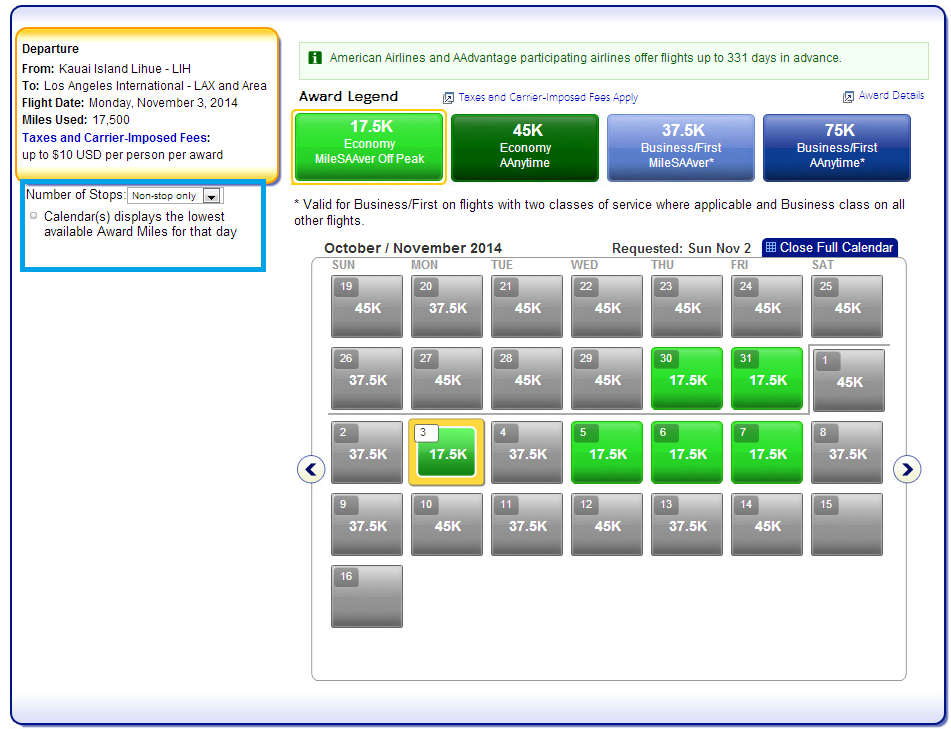Click the Flight Date Monday, November 3 text
The image size is (951, 729).
pyautogui.click(x=130, y=102)
